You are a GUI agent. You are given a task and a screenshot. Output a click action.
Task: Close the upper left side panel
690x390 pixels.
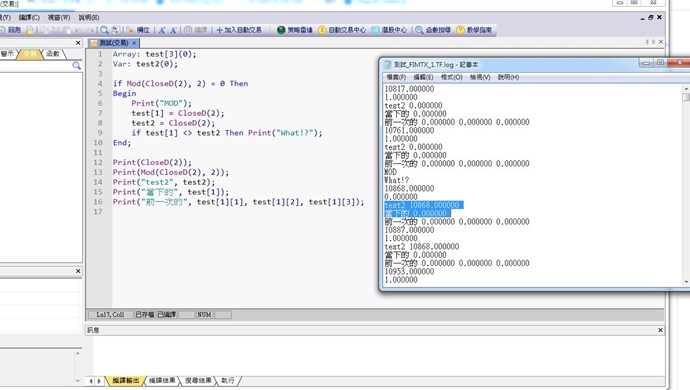[78, 43]
